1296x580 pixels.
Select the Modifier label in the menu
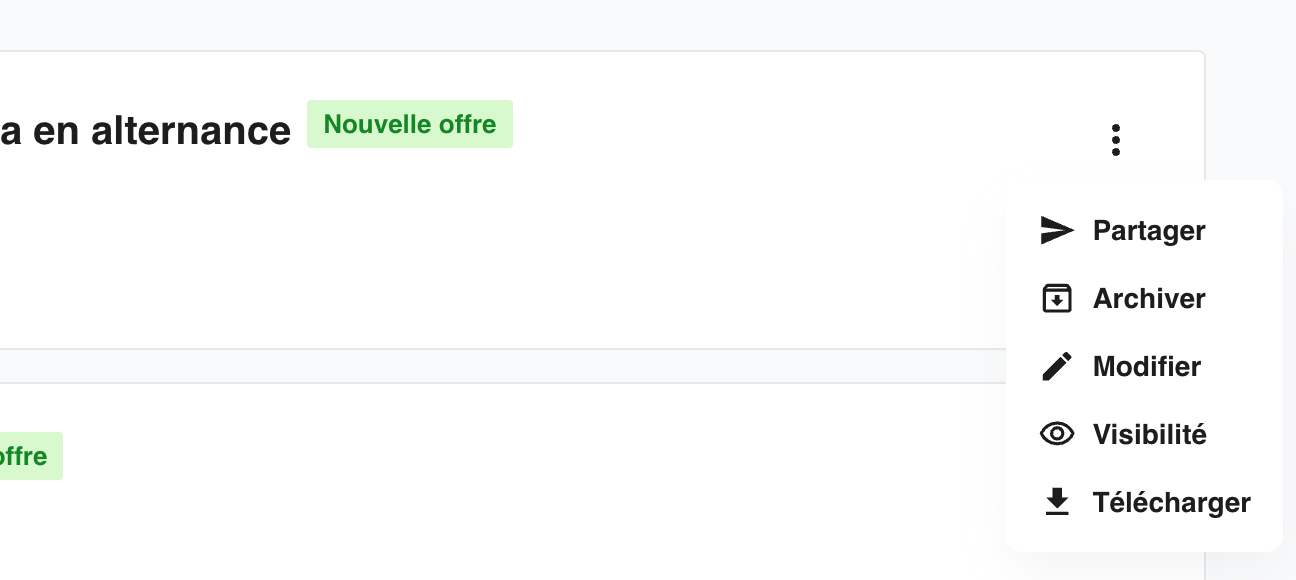1147,367
